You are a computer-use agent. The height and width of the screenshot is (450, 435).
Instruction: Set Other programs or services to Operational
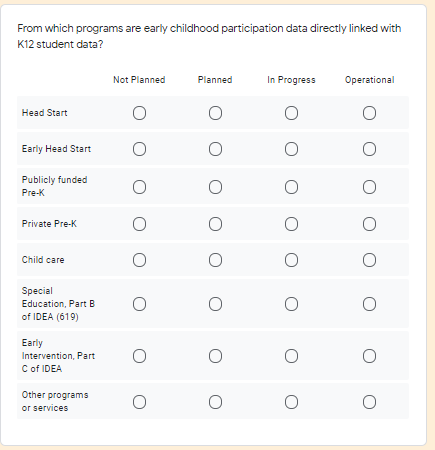[x=369, y=402]
